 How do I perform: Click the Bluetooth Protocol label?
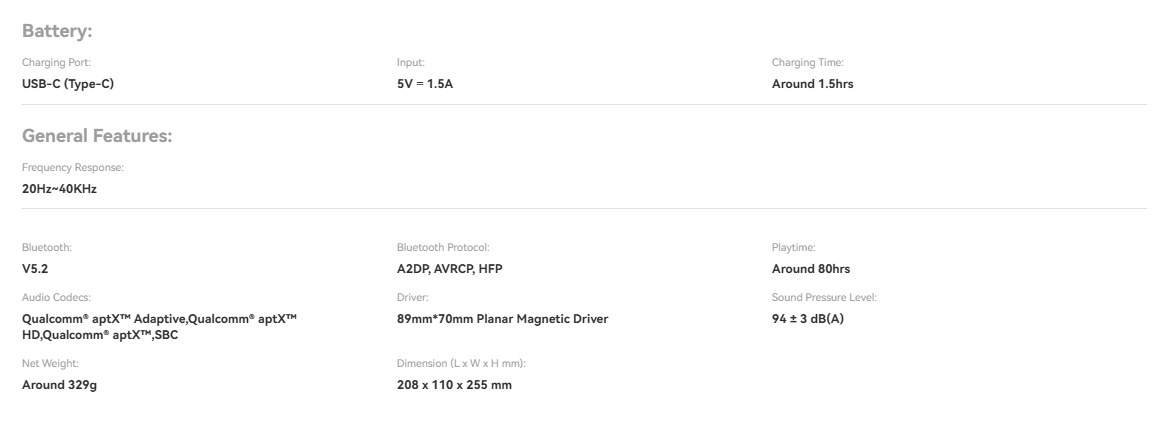[443, 246]
